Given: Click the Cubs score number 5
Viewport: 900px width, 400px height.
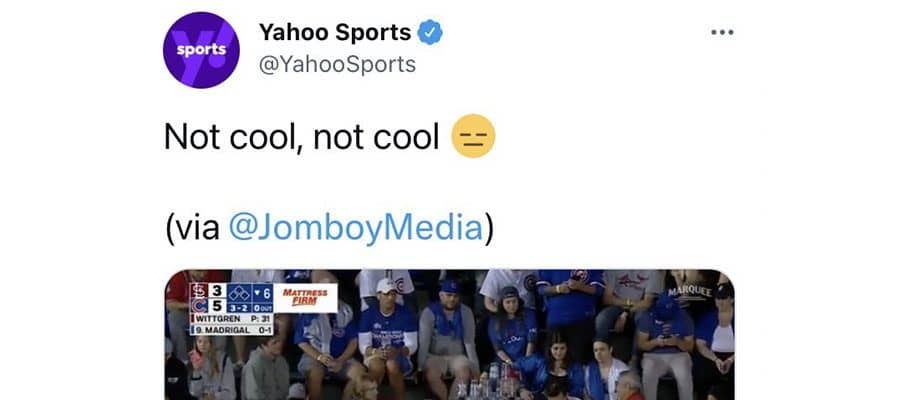Looking at the screenshot, I should tap(217, 306).
